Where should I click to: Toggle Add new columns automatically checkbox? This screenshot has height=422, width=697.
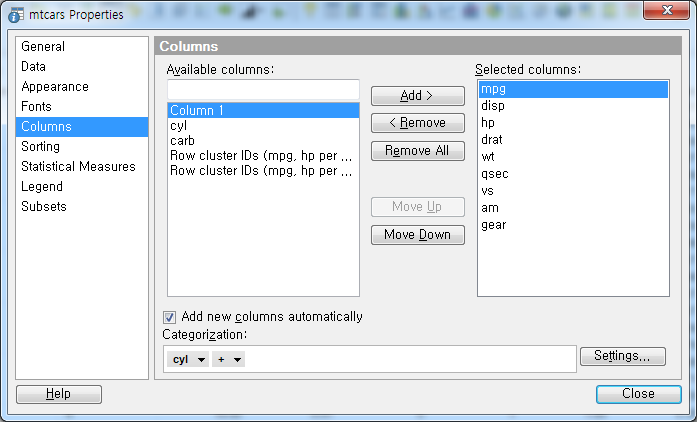click(170, 317)
